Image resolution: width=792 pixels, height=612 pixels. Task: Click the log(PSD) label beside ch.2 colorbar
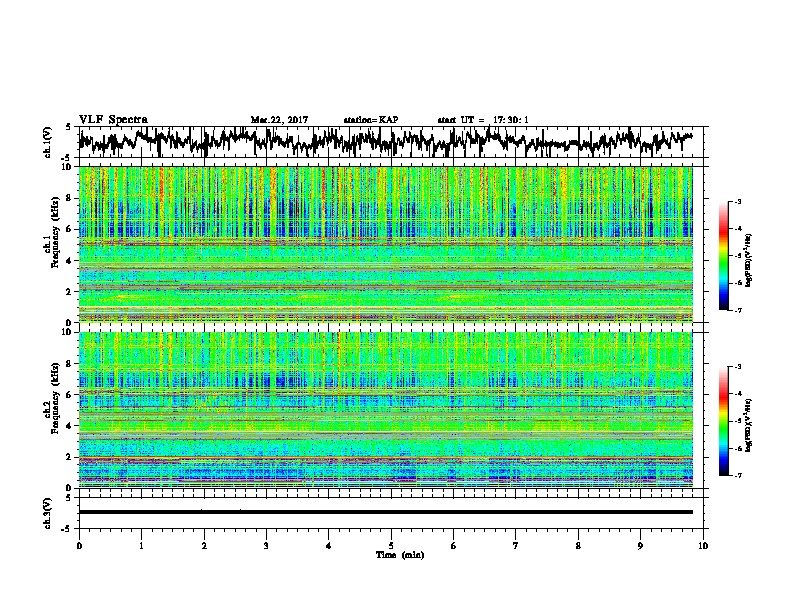pos(749,426)
